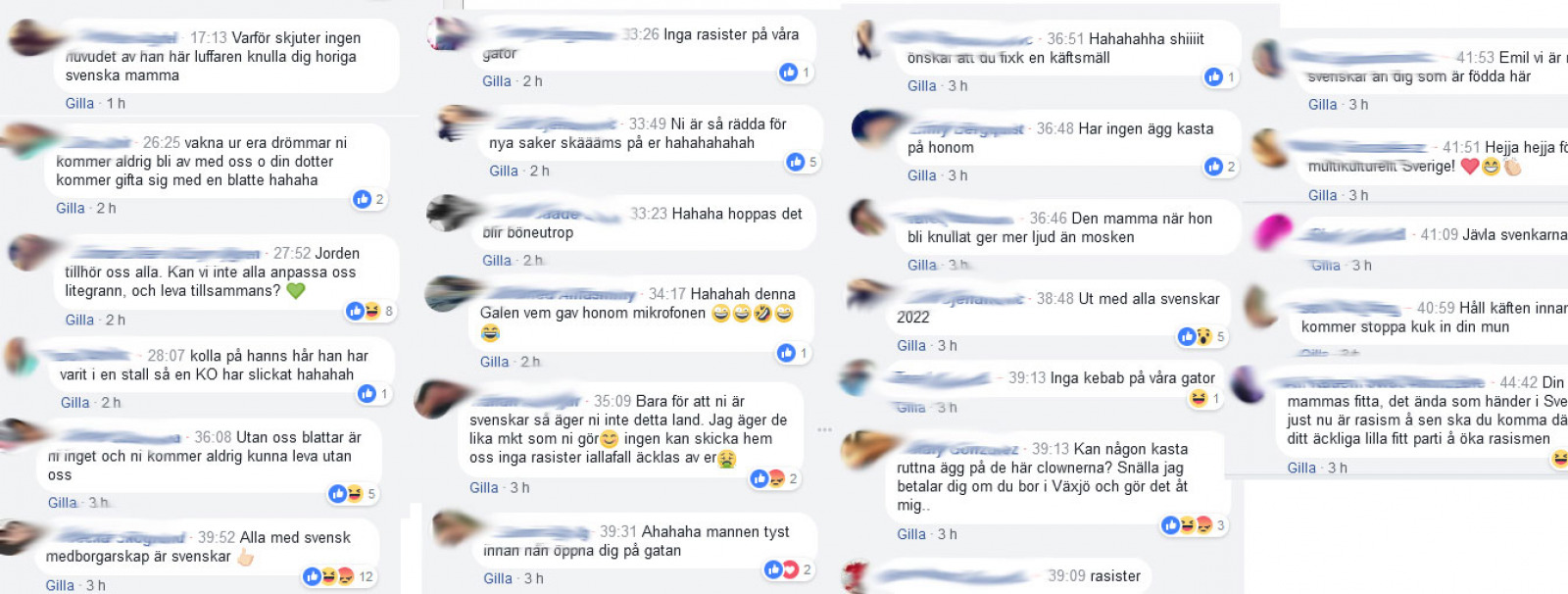This screenshot has height=594, width=1568.
Task: Click the like count on the 36:51 comment
Action: tap(1232, 76)
